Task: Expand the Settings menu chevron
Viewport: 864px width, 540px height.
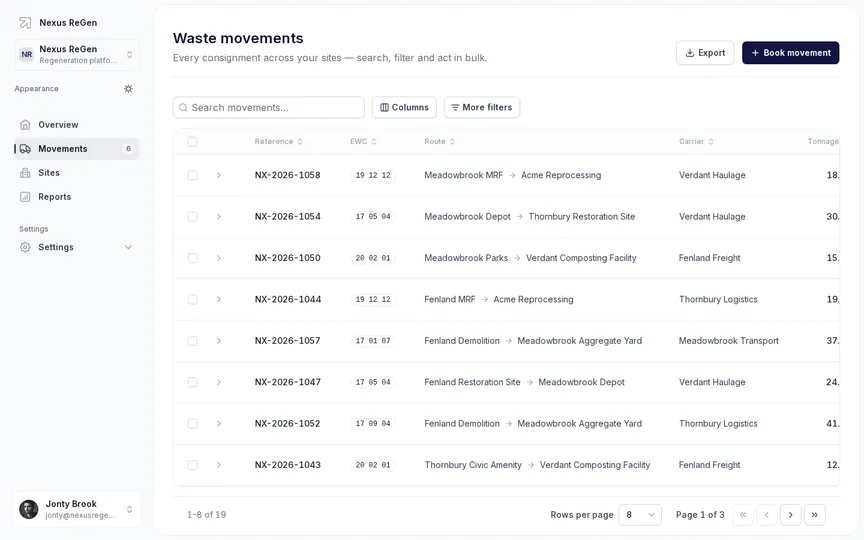Action: tap(128, 247)
